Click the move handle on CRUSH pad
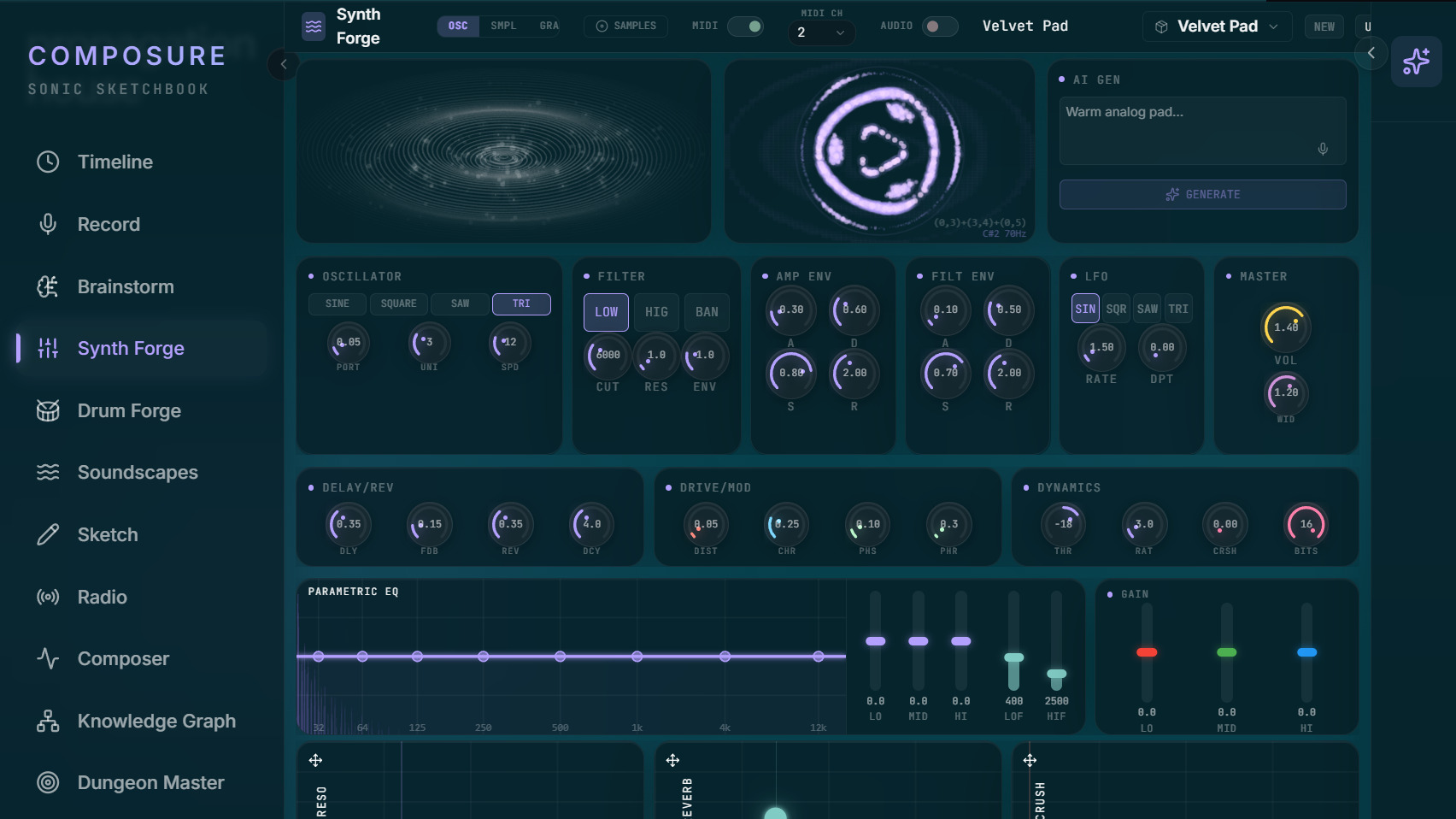This screenshot has height=819, width=1456. pyautogui.click(x=1030, y=760)
